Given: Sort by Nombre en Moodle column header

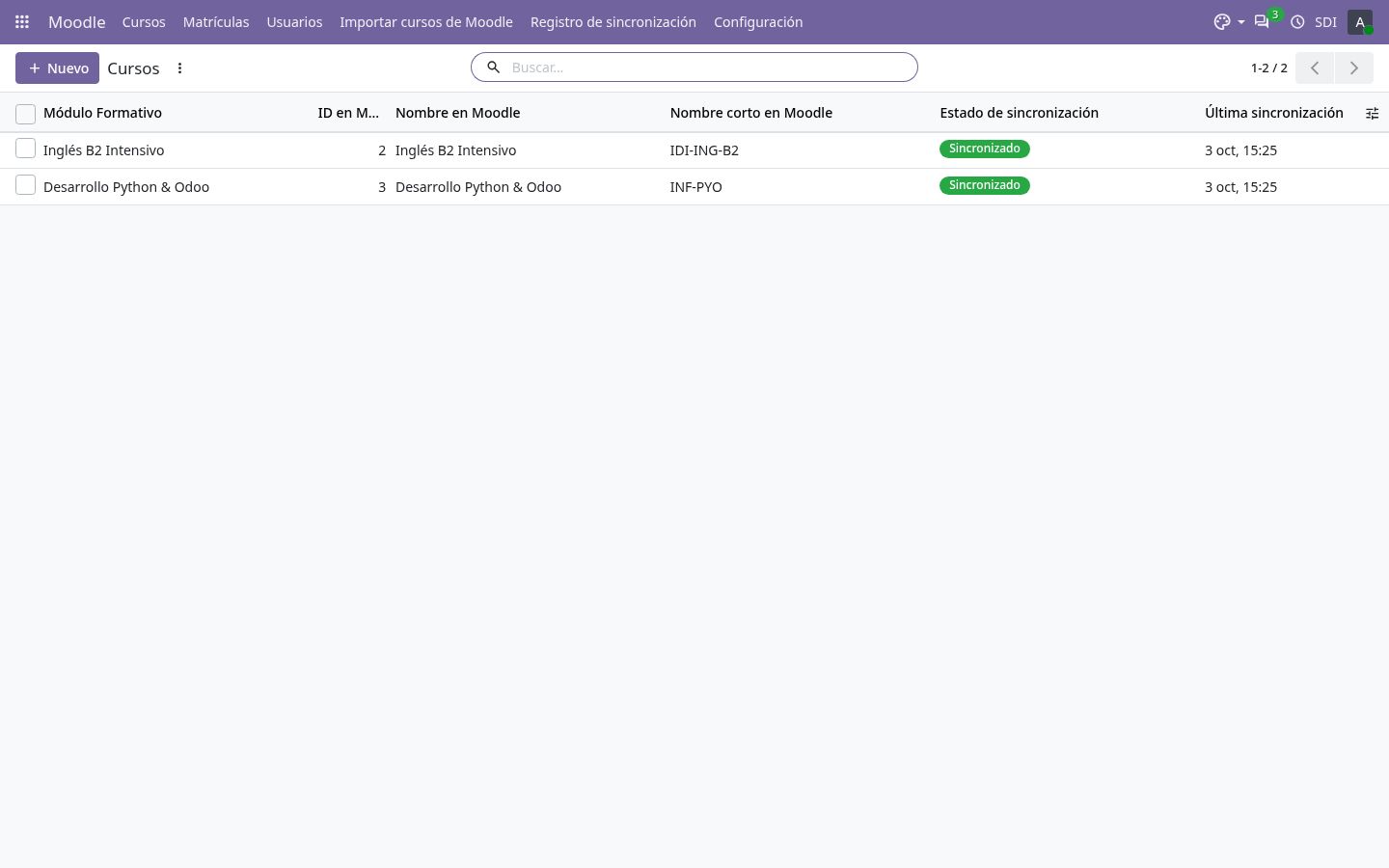Looking at the screenshot, I should click(x=457, y=113).
